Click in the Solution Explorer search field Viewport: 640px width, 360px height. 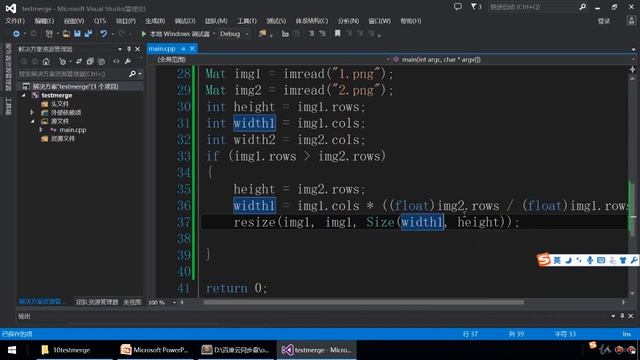(73, 74)
